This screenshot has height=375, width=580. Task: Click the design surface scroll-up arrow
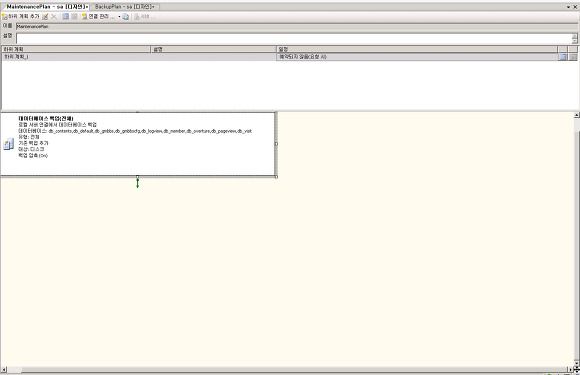[x=576, y=115]
